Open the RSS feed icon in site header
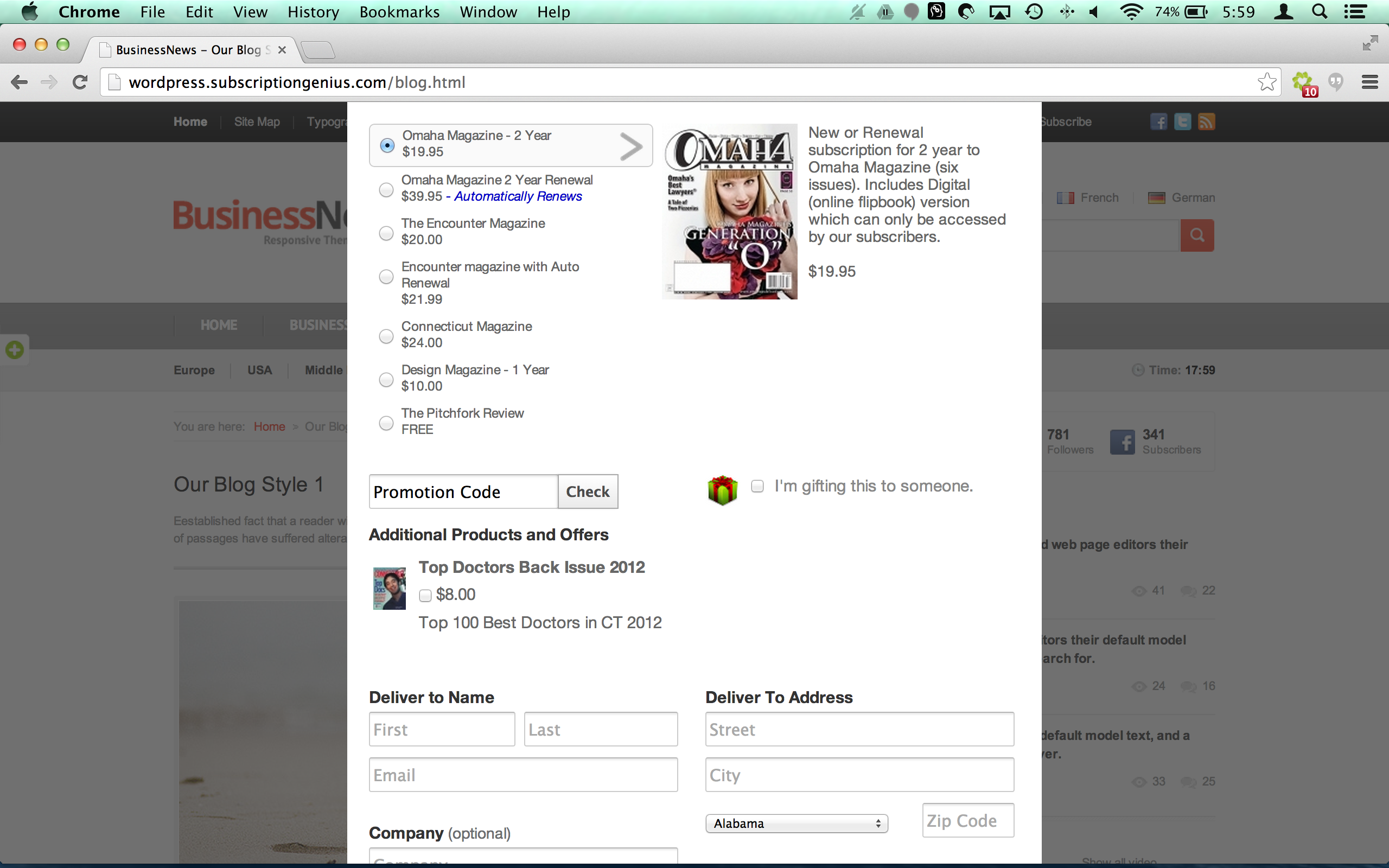1389x868 pixels. click(x=1207, y=122)
